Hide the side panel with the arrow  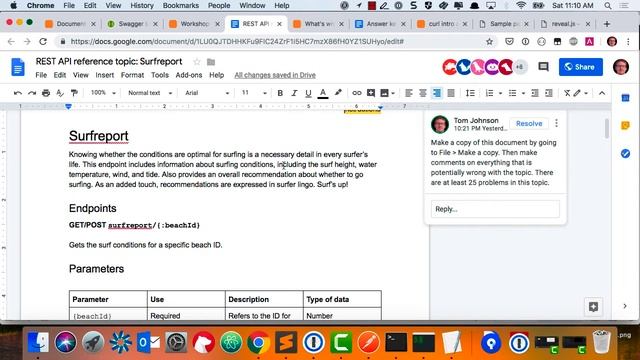(625, 306)
